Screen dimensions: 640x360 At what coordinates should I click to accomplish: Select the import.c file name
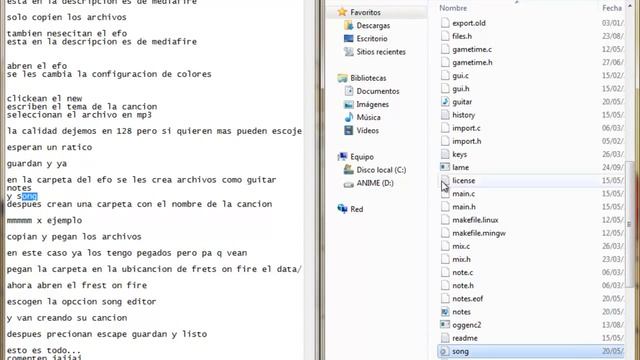[x=466, y=128]
